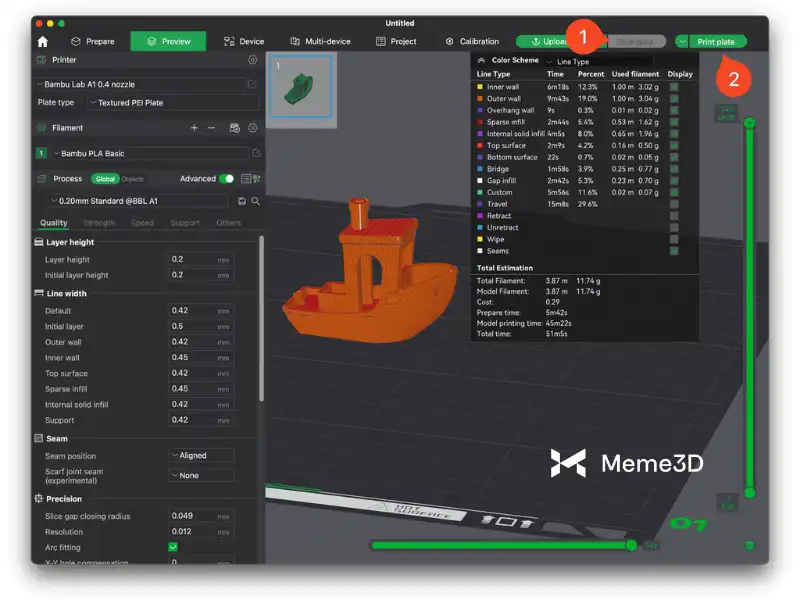
Task: Expand the Print plate arrow dropdown
Action: 682,42
